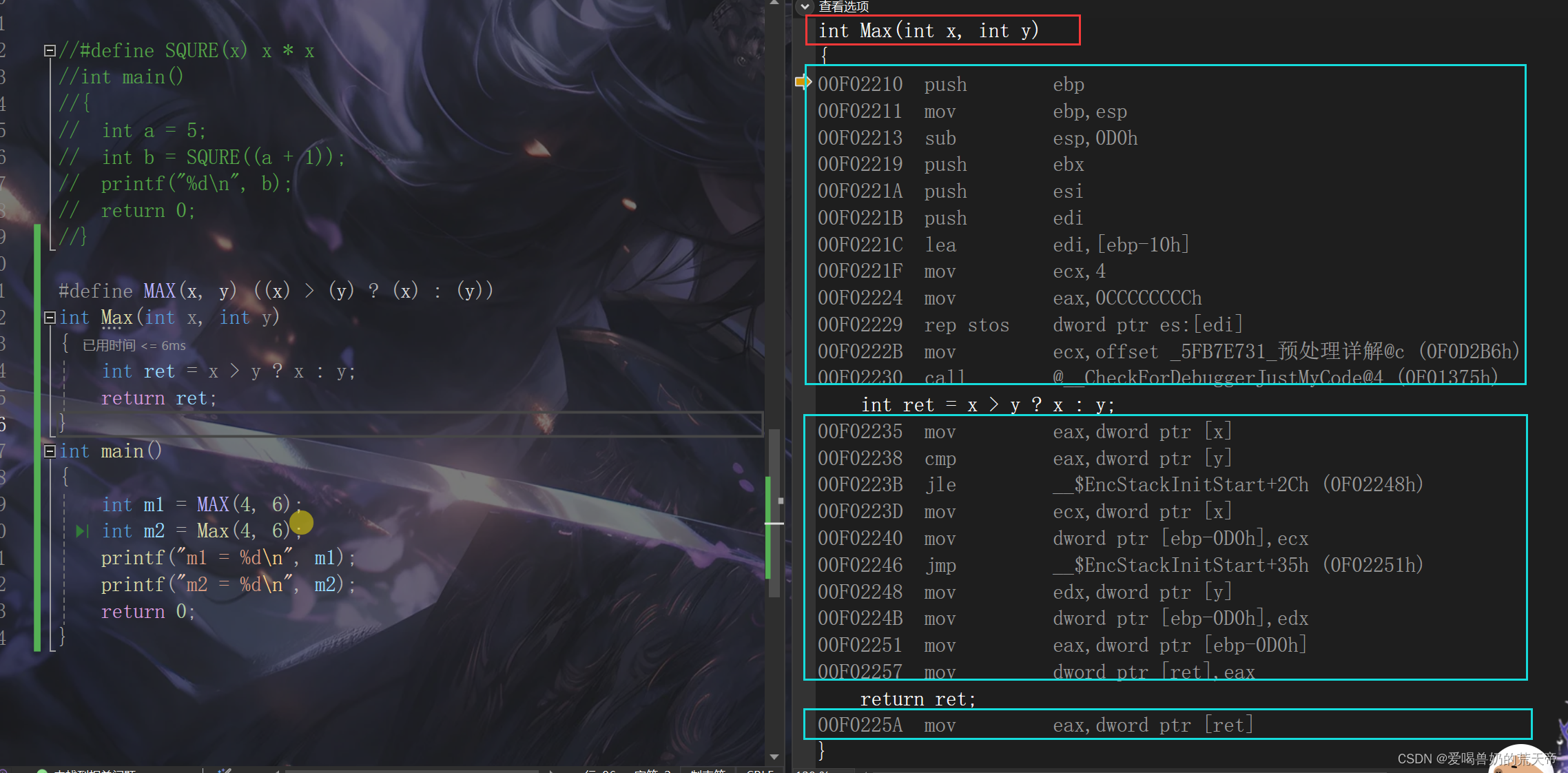Select disassembly row 00F02238 cmp eax,[y]
This screenshot has height=773, width=1568.
1024,458
